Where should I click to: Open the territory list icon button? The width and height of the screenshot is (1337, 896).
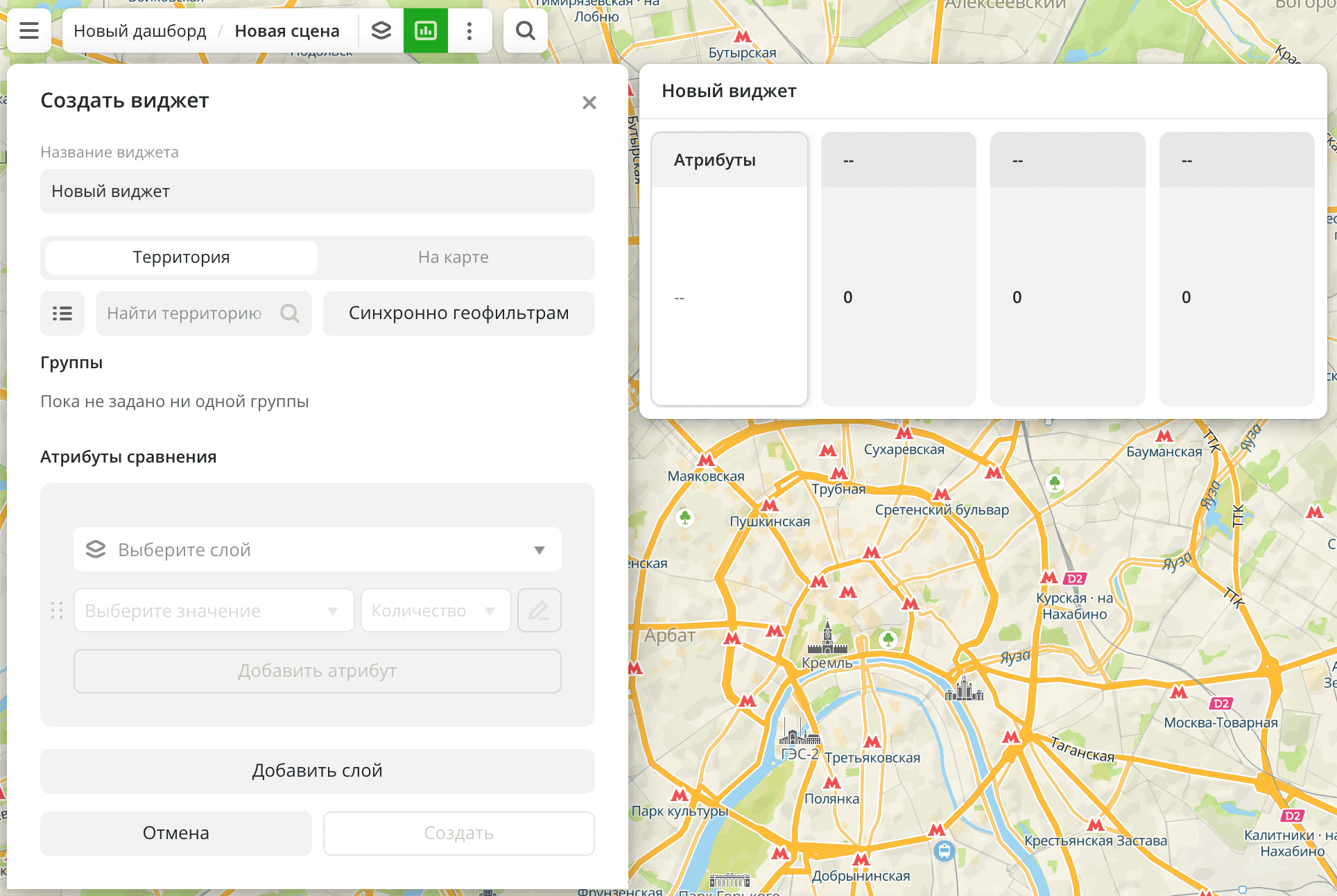tap(62, 313)
